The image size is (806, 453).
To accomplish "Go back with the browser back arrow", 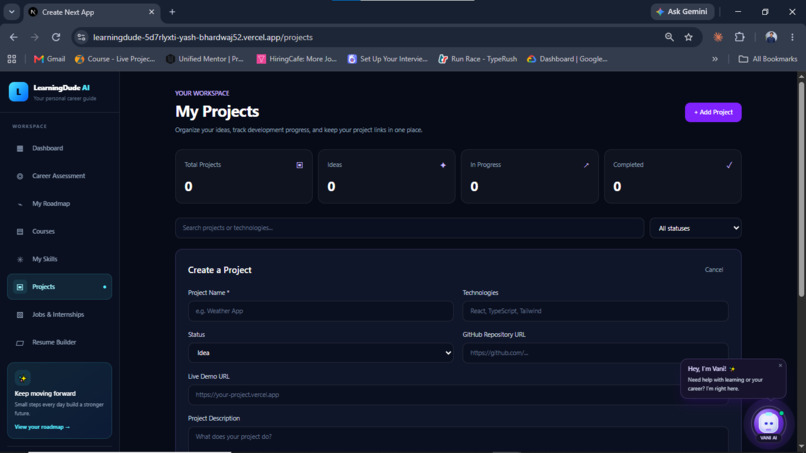I will (14, 37).
